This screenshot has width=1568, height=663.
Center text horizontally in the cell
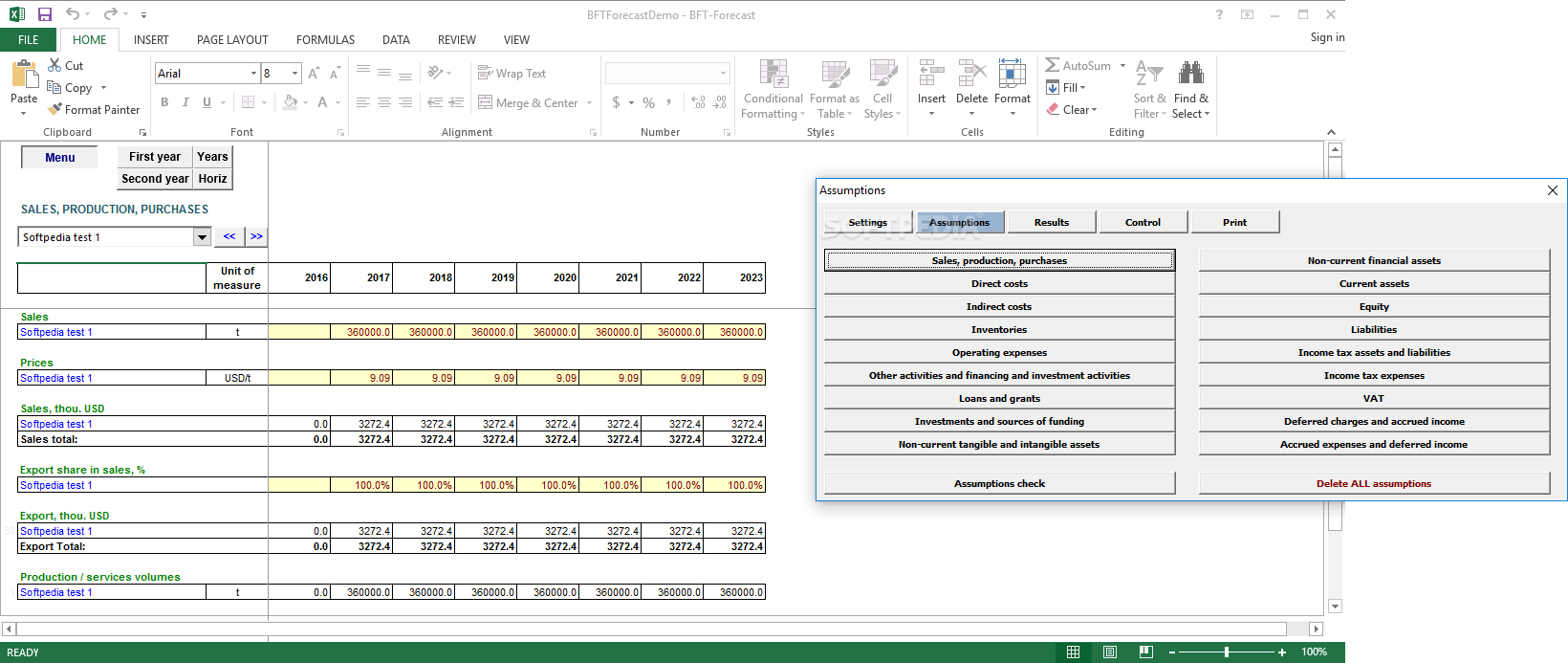pos(384,102)
